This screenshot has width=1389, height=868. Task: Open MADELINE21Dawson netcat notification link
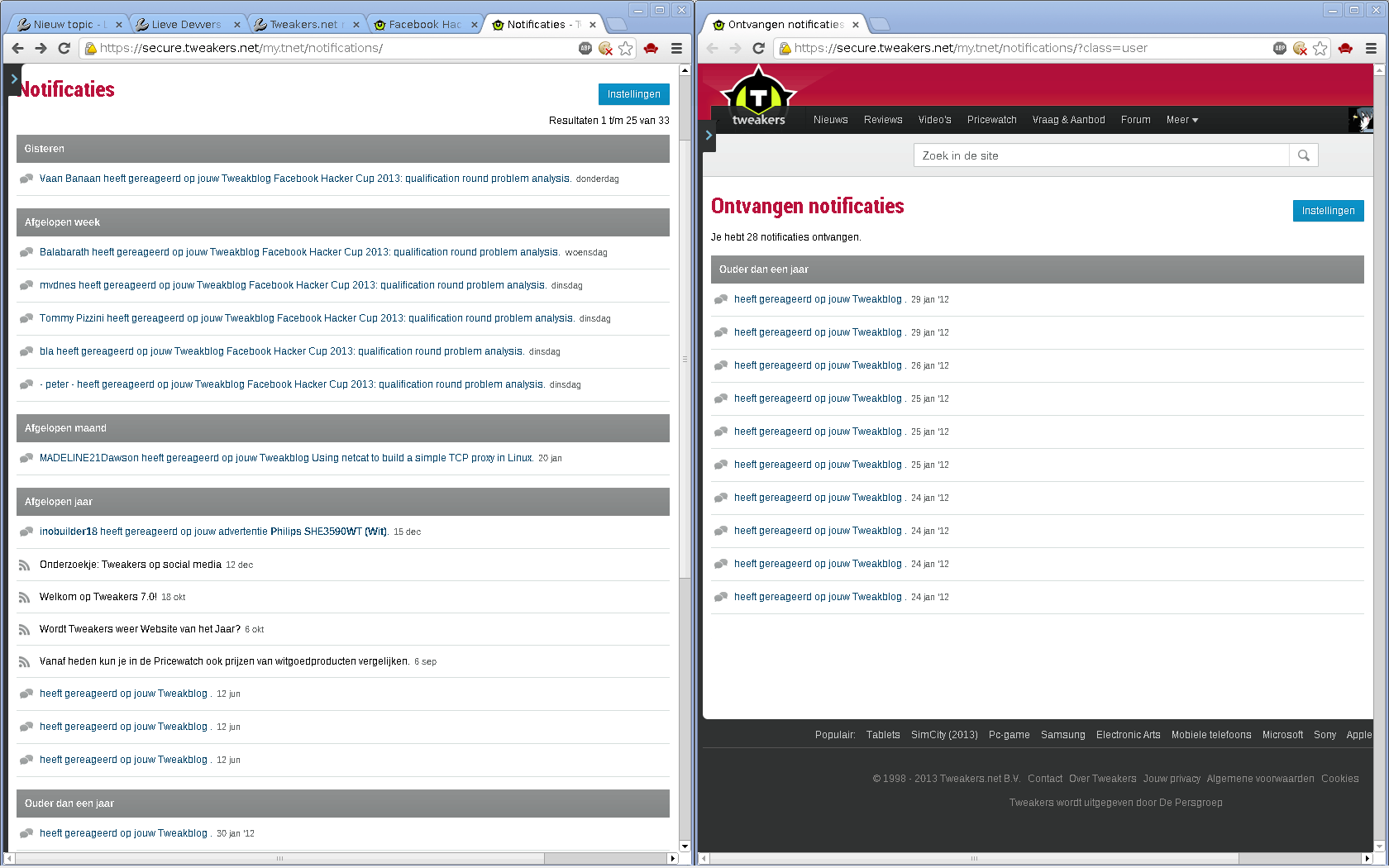coord(286,458)
